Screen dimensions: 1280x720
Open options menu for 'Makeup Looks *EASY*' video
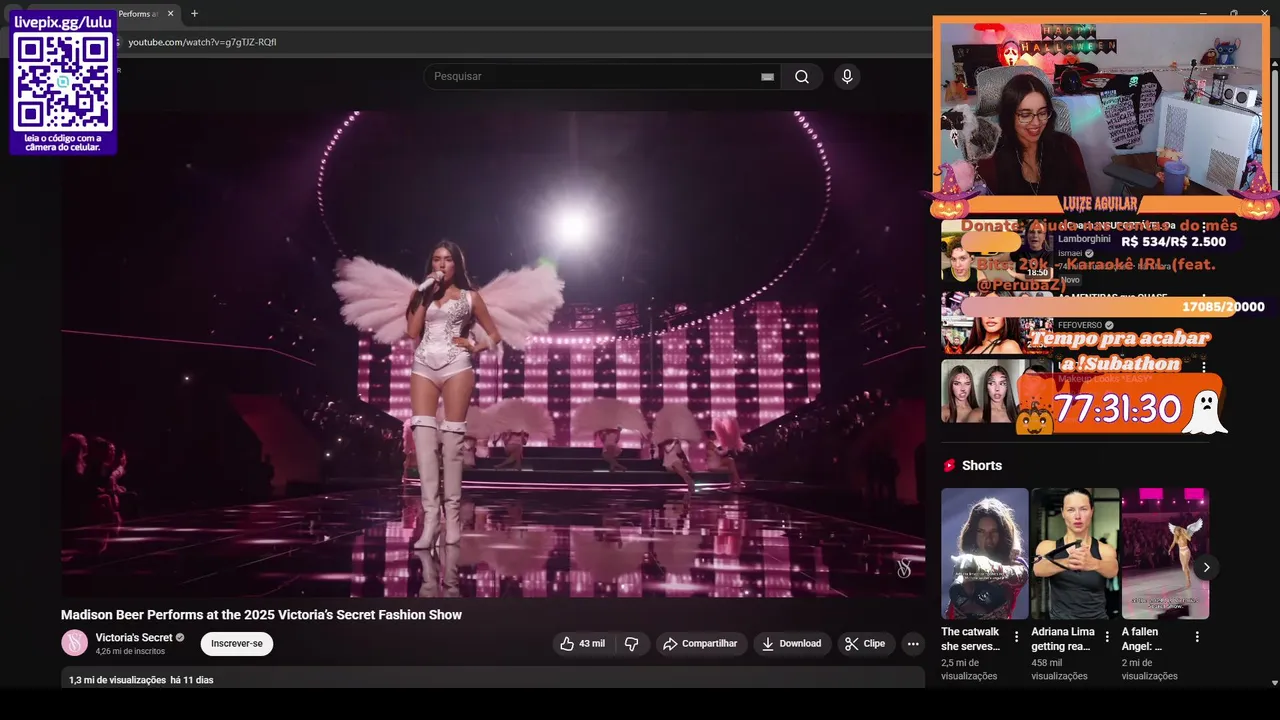[x=1204, y=367]
